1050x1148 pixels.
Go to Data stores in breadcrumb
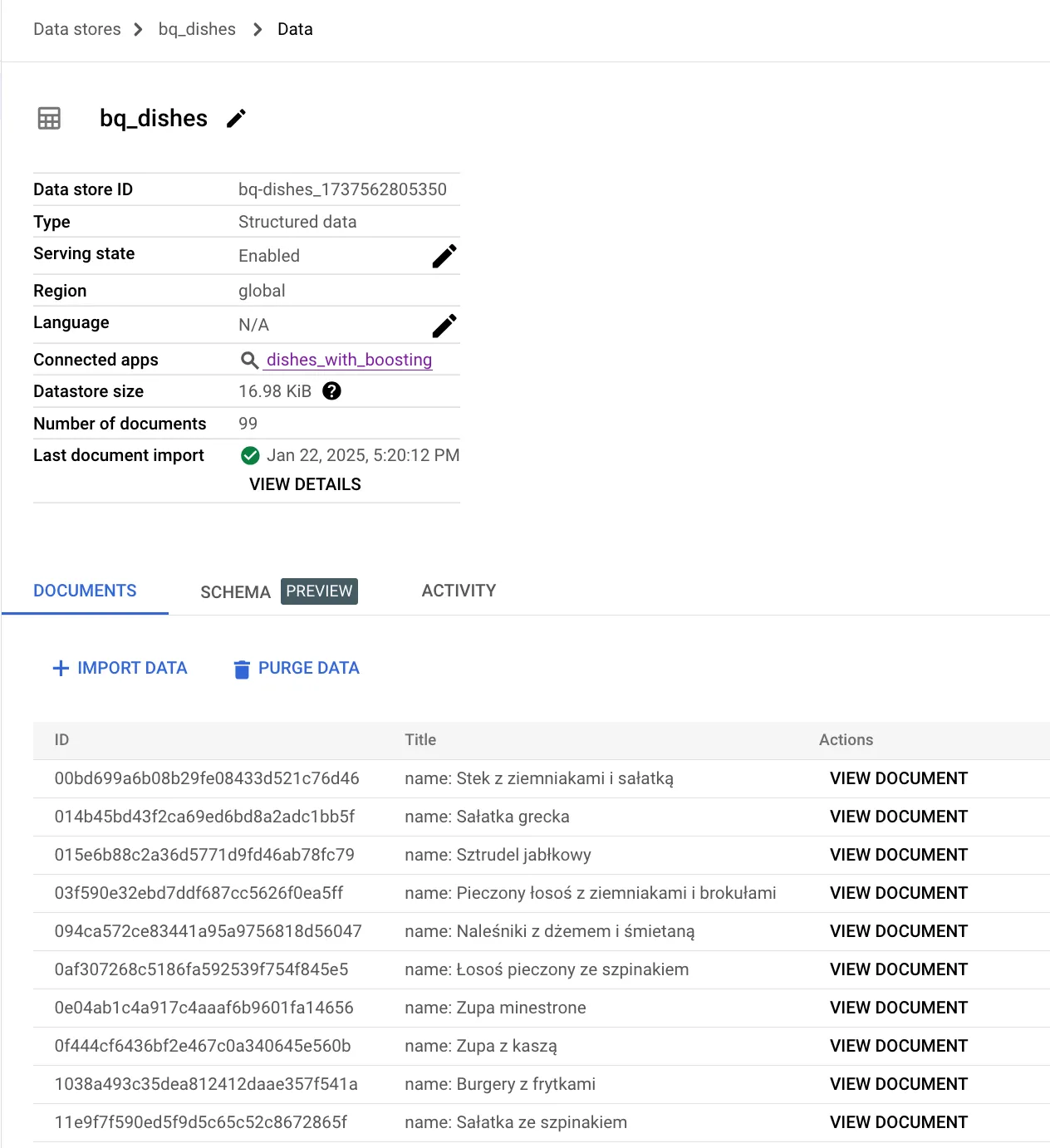click(77, 29)
